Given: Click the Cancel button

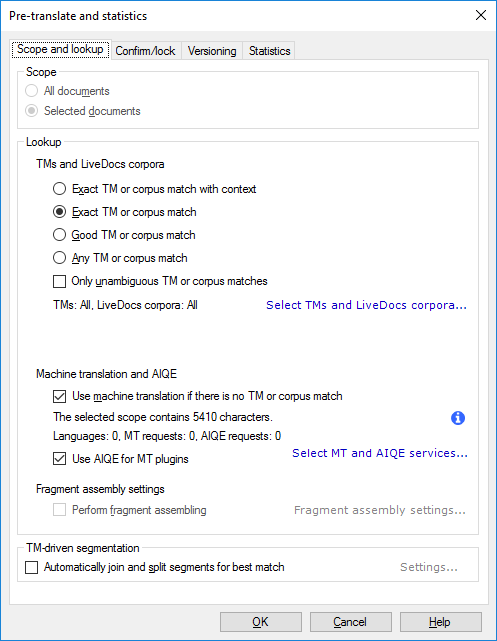Looking at the screenshot, I should click(351, 622).
